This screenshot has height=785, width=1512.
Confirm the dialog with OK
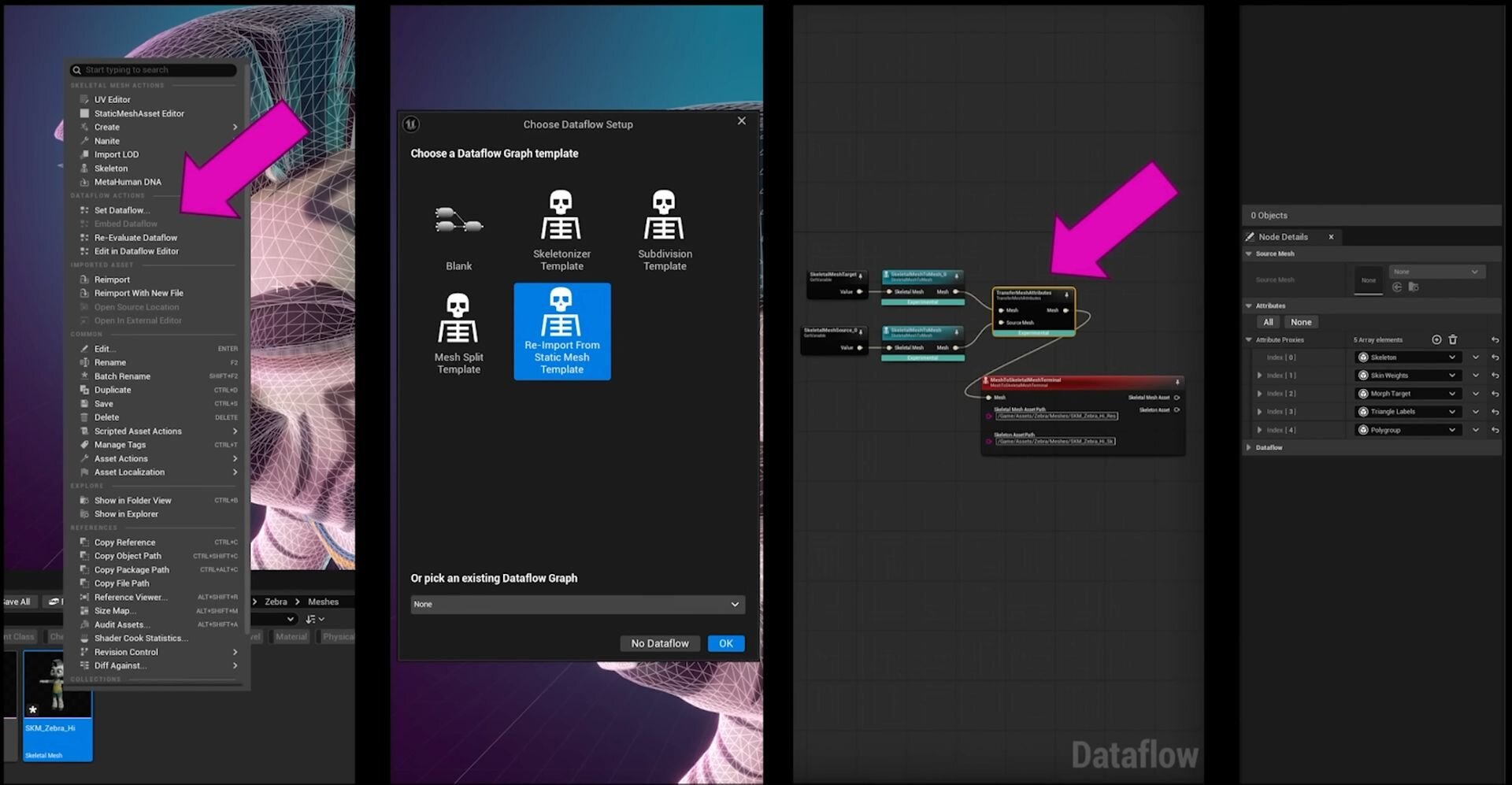726,643
